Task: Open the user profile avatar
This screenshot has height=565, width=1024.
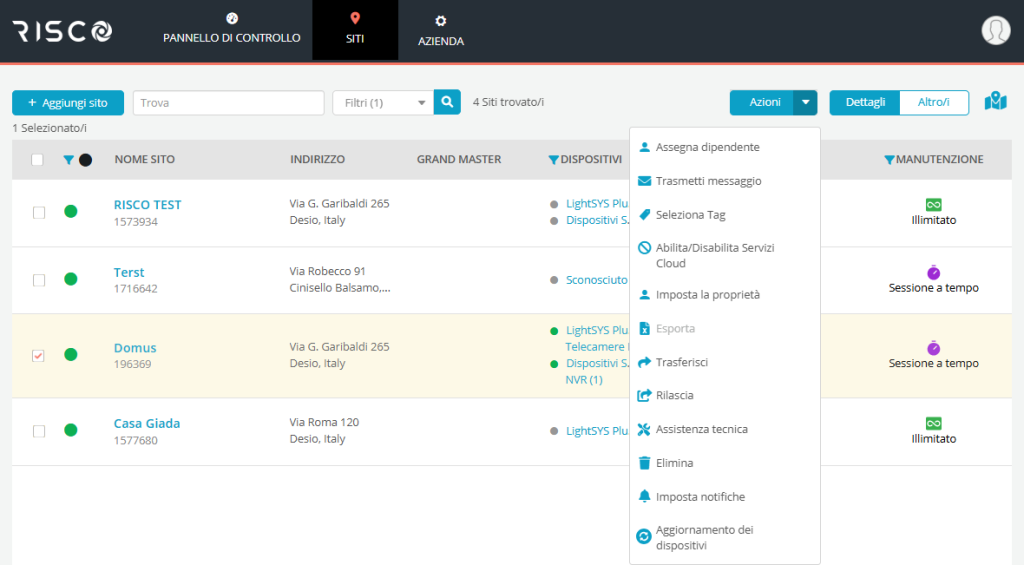Action: point(995,31)
